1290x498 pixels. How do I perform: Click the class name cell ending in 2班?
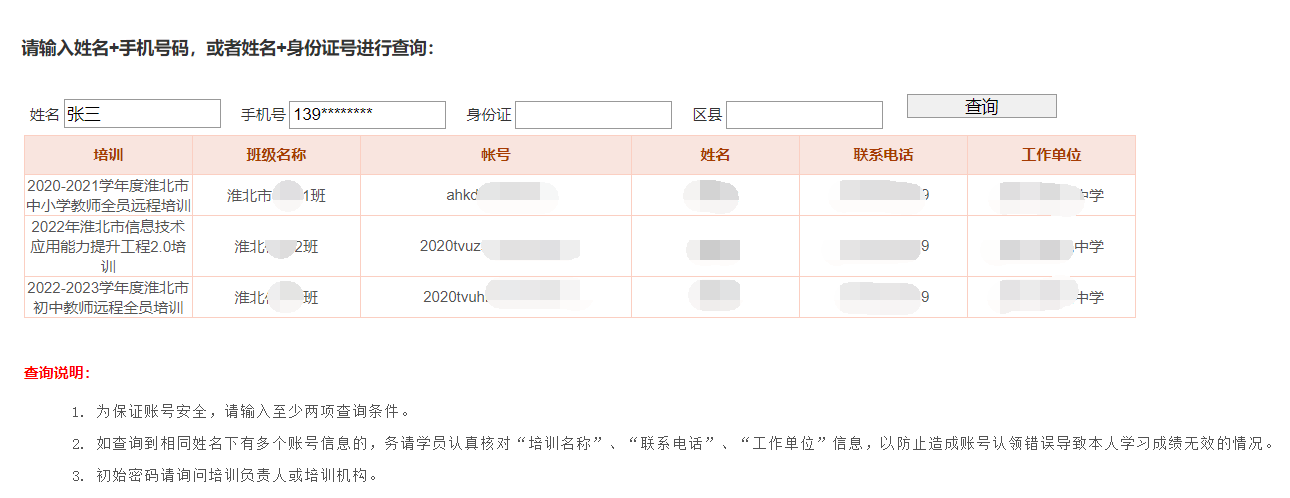(x=276, y=246)
